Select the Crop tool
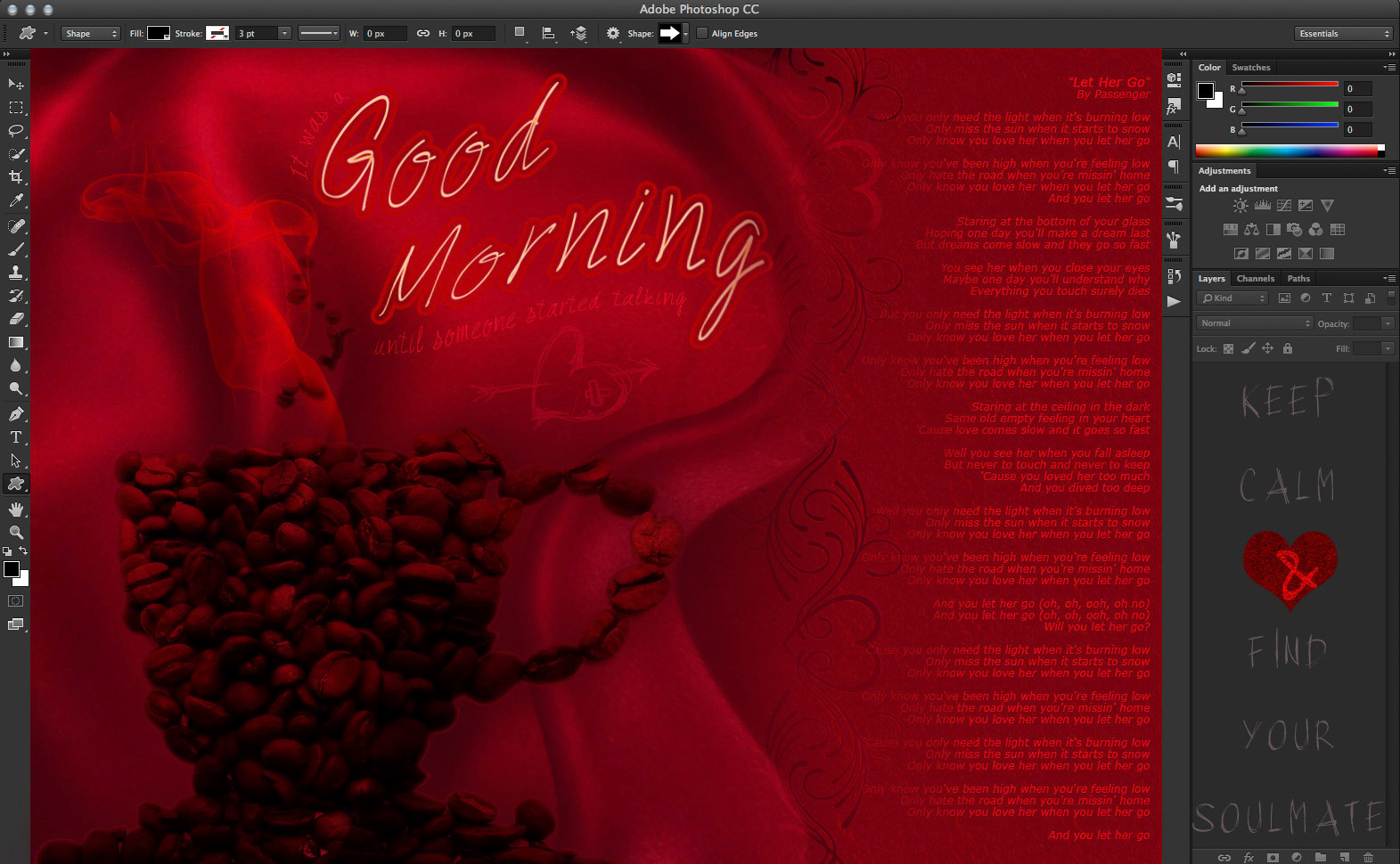Screen dimensions: 1400x864 (x=16, y=177)
